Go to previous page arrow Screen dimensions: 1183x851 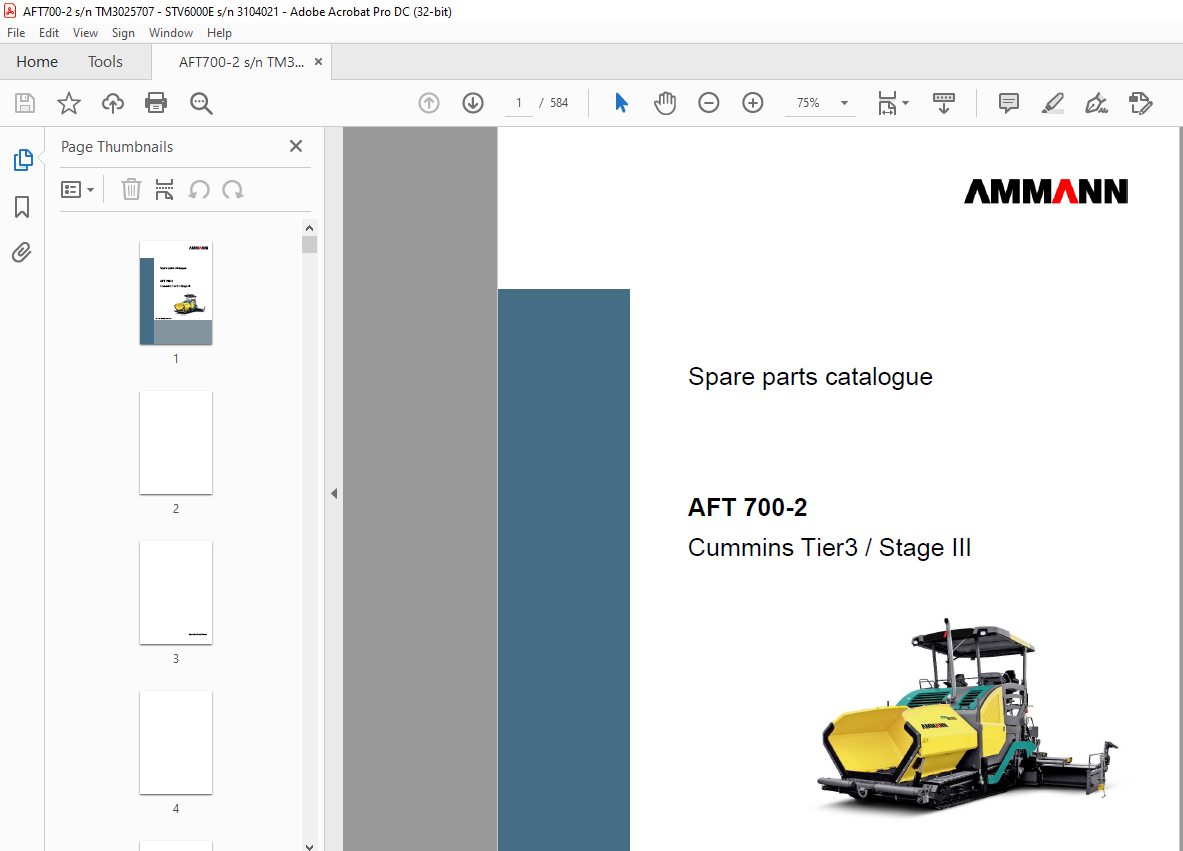coord(429,103)
